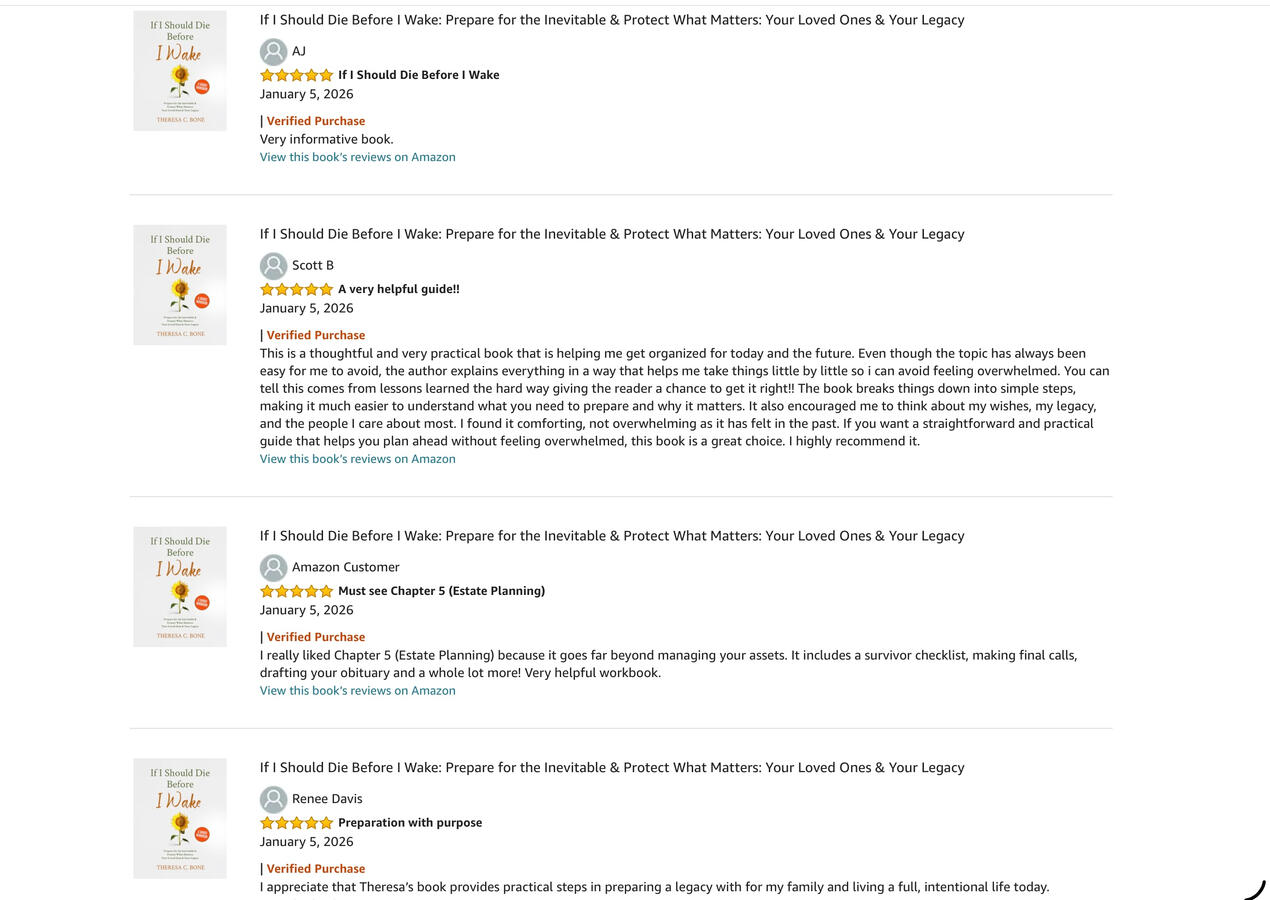The image size is (1270, 900).
Task: Open book cover thumbnail beside Renee Davis review
Action: tap(180, 819)
